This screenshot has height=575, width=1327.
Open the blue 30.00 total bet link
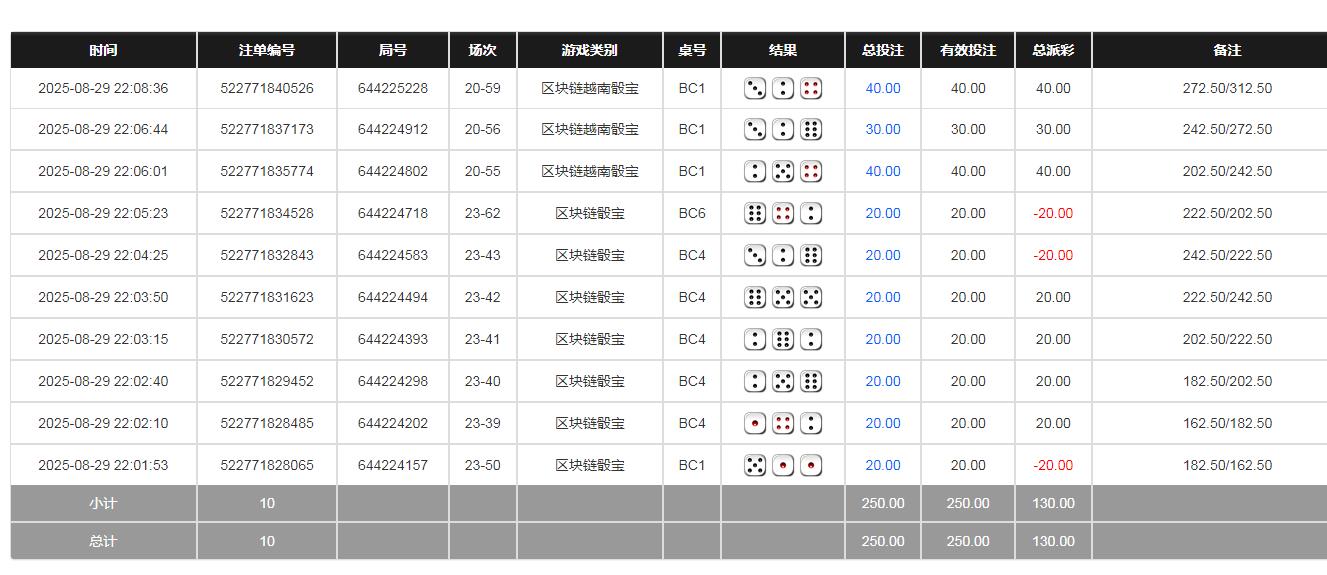[x=882, y=130]
